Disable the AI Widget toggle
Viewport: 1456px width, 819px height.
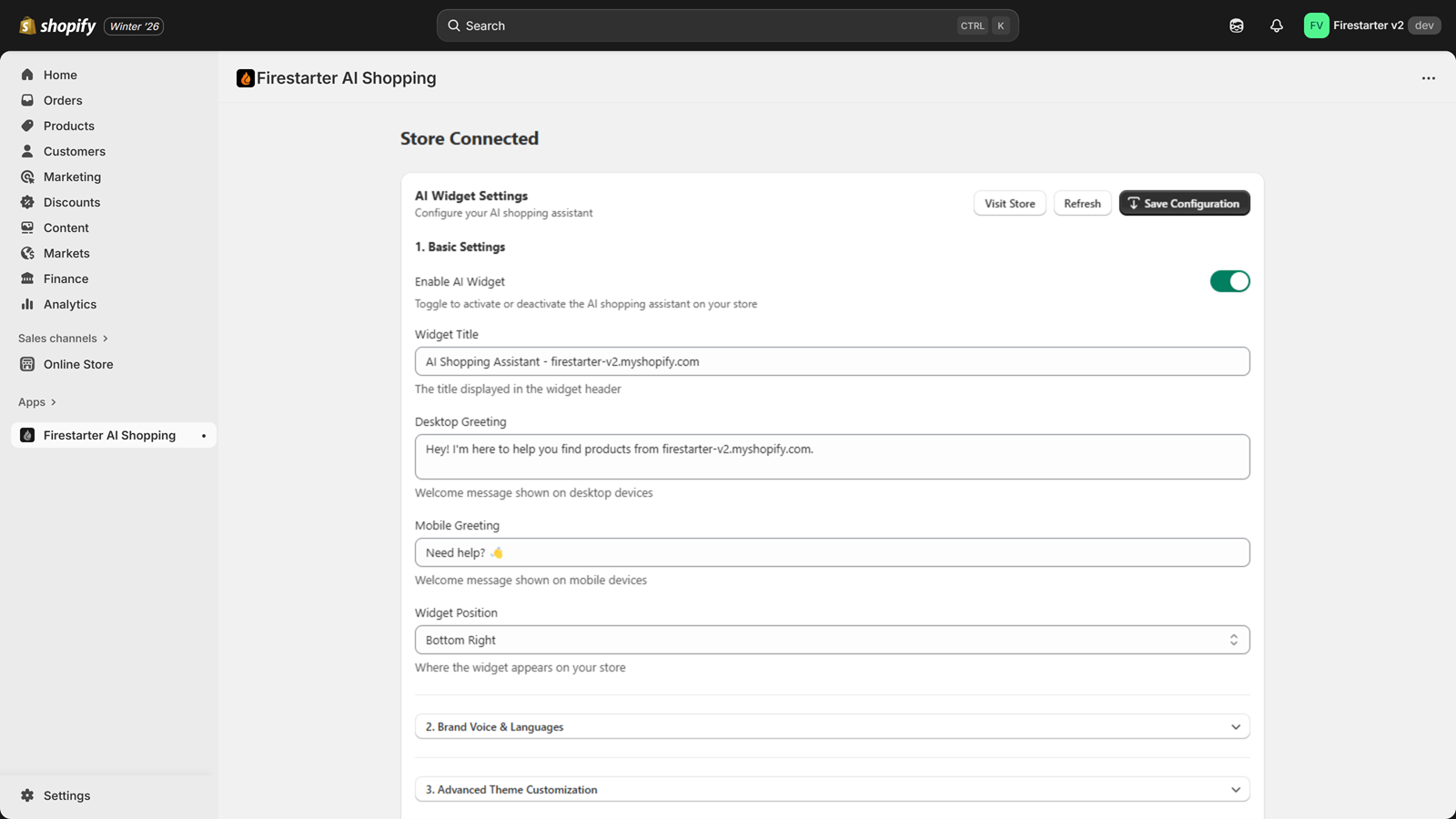[1229, 280]
